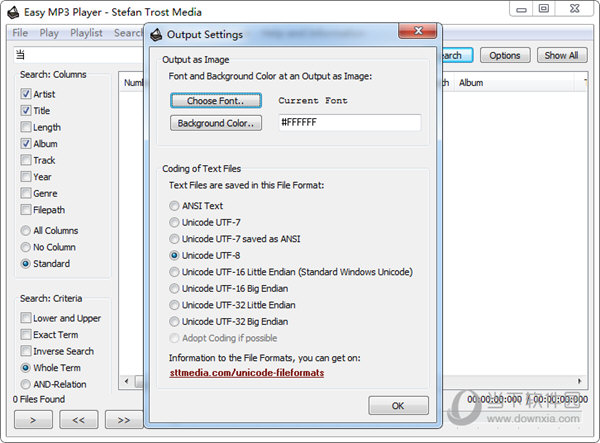Viewport: 600px width, 443px height.
Task: Select the ANSI Text radio option
Action: pos(196,206)
